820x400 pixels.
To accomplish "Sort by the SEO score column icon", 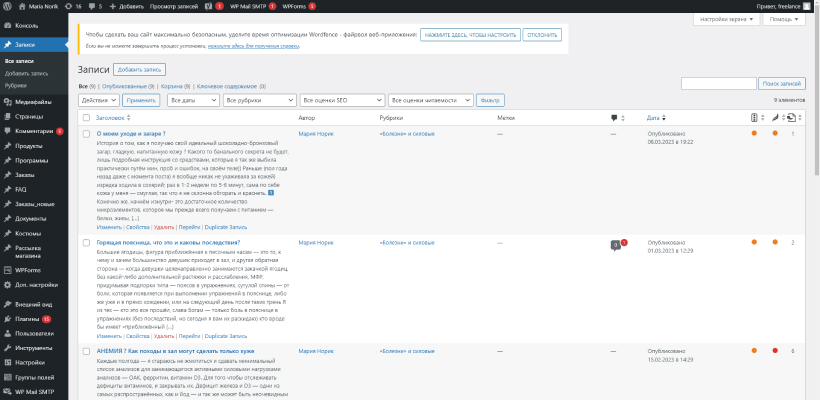I will pos(754,118).
